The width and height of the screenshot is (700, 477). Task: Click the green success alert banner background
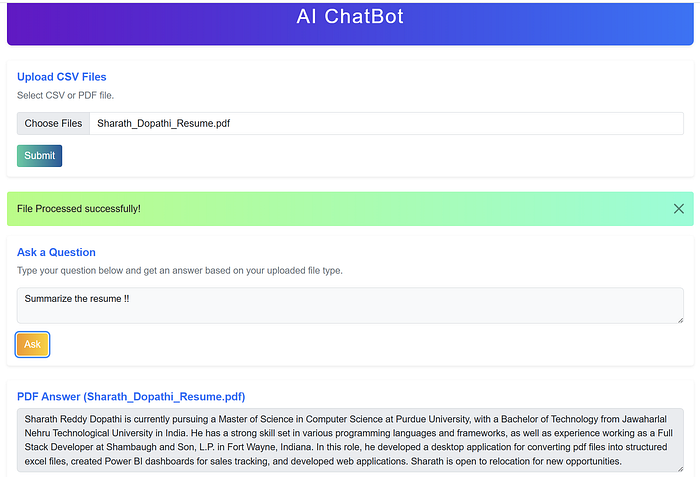coord(402,209)
